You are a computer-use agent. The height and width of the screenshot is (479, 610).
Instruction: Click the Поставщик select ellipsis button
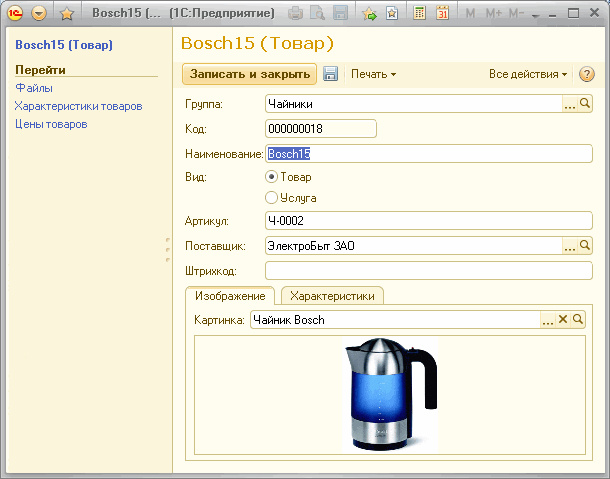[x=570, y=246]
